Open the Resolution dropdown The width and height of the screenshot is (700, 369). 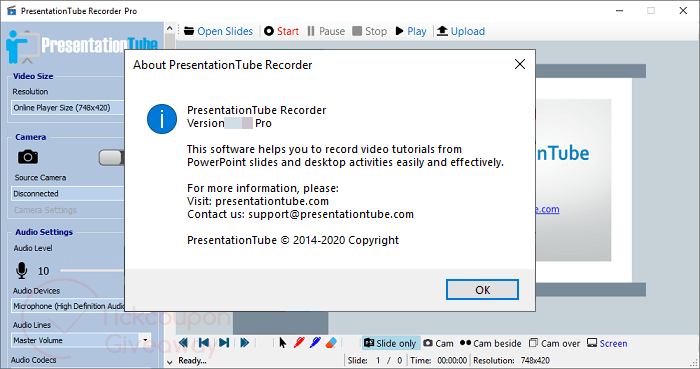tap(67, 108)
